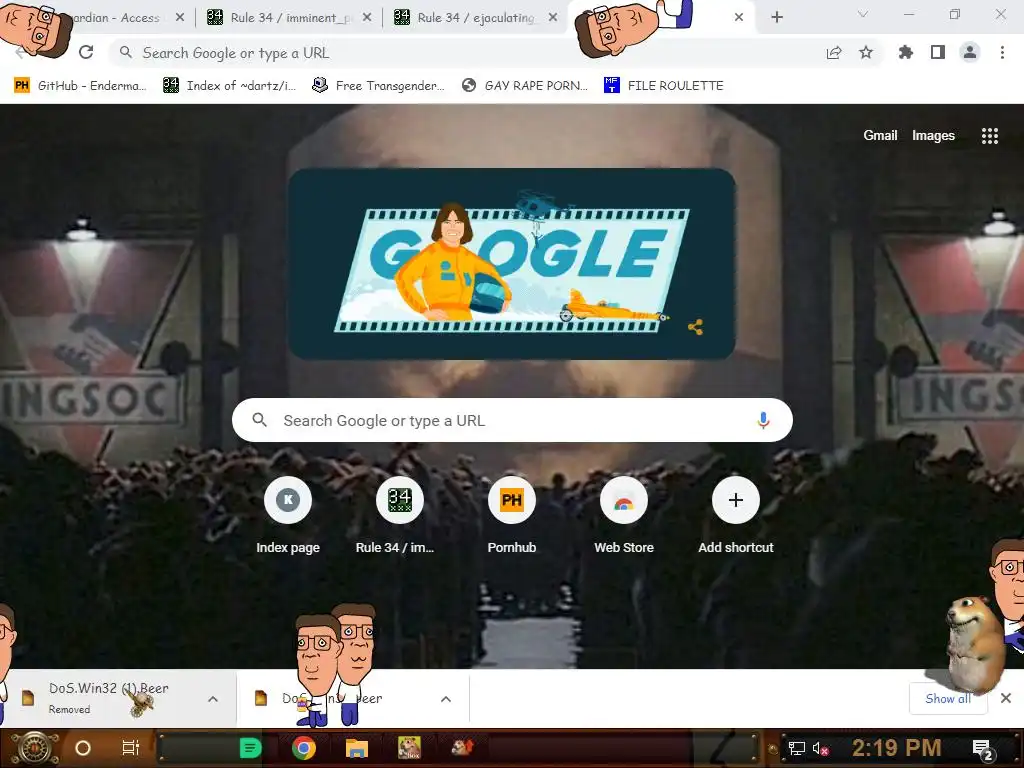
Task: Toggle the Chrome side panel icon
Action: click(938, 52)
